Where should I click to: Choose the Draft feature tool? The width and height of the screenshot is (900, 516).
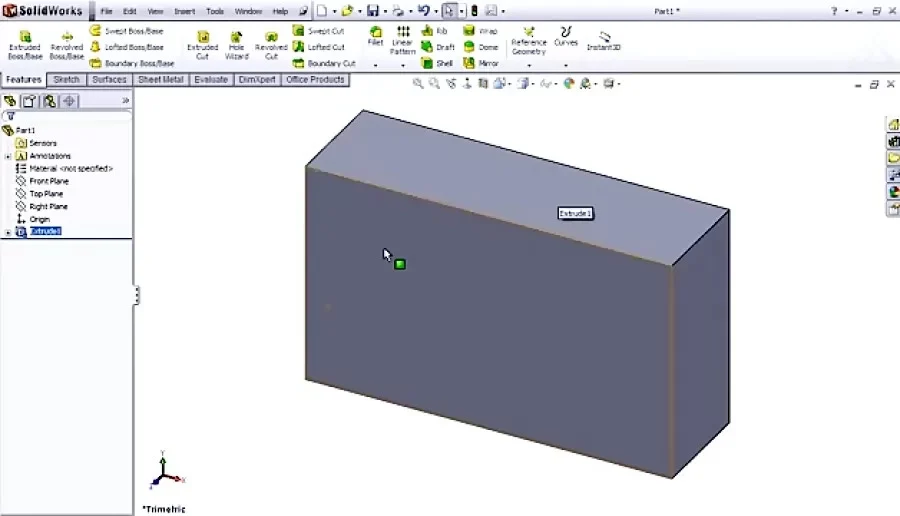click(x=438, y=47)
